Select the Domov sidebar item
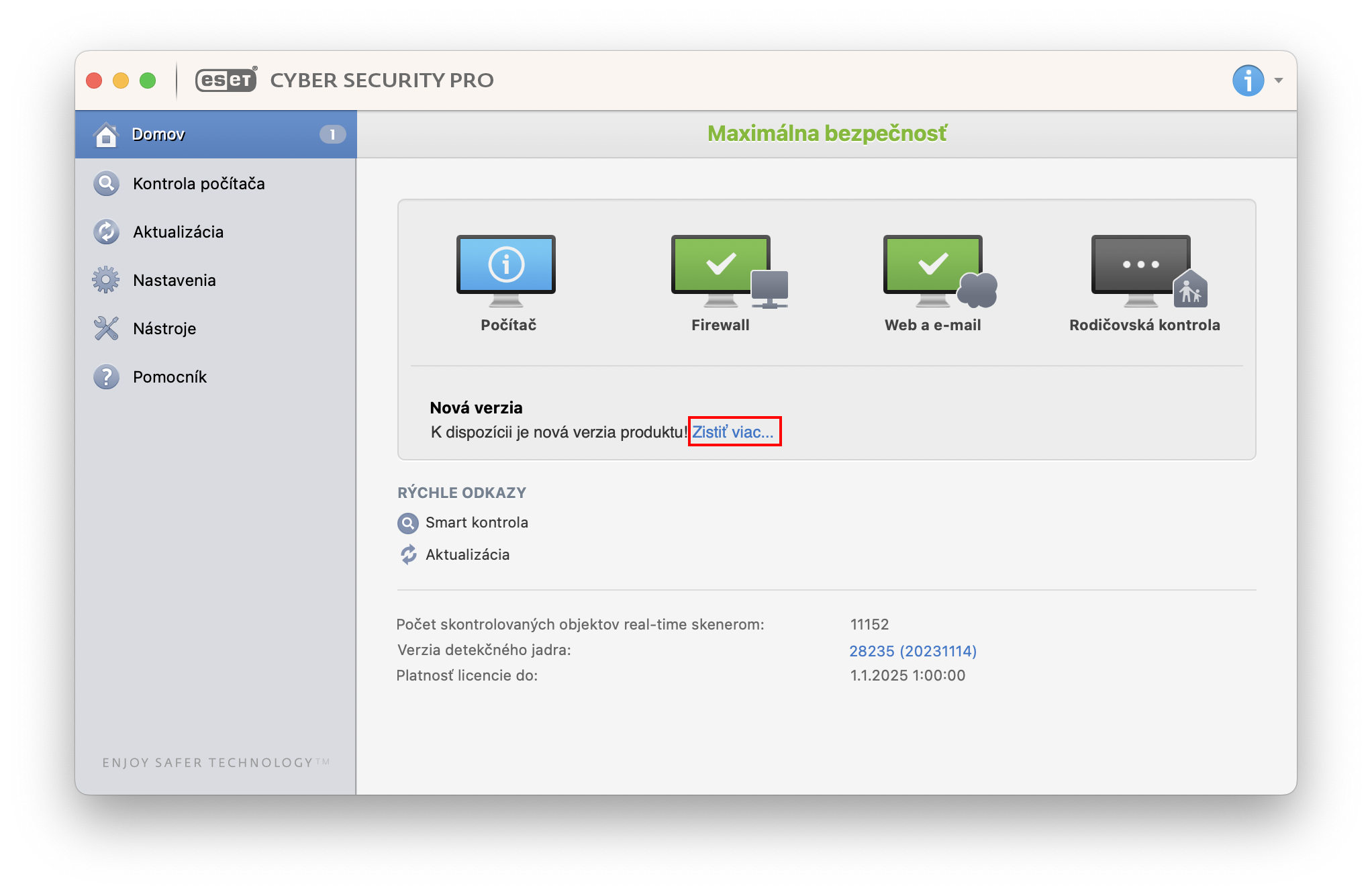The height and width of the screenshot is (894, 1372). click(158, 134)
